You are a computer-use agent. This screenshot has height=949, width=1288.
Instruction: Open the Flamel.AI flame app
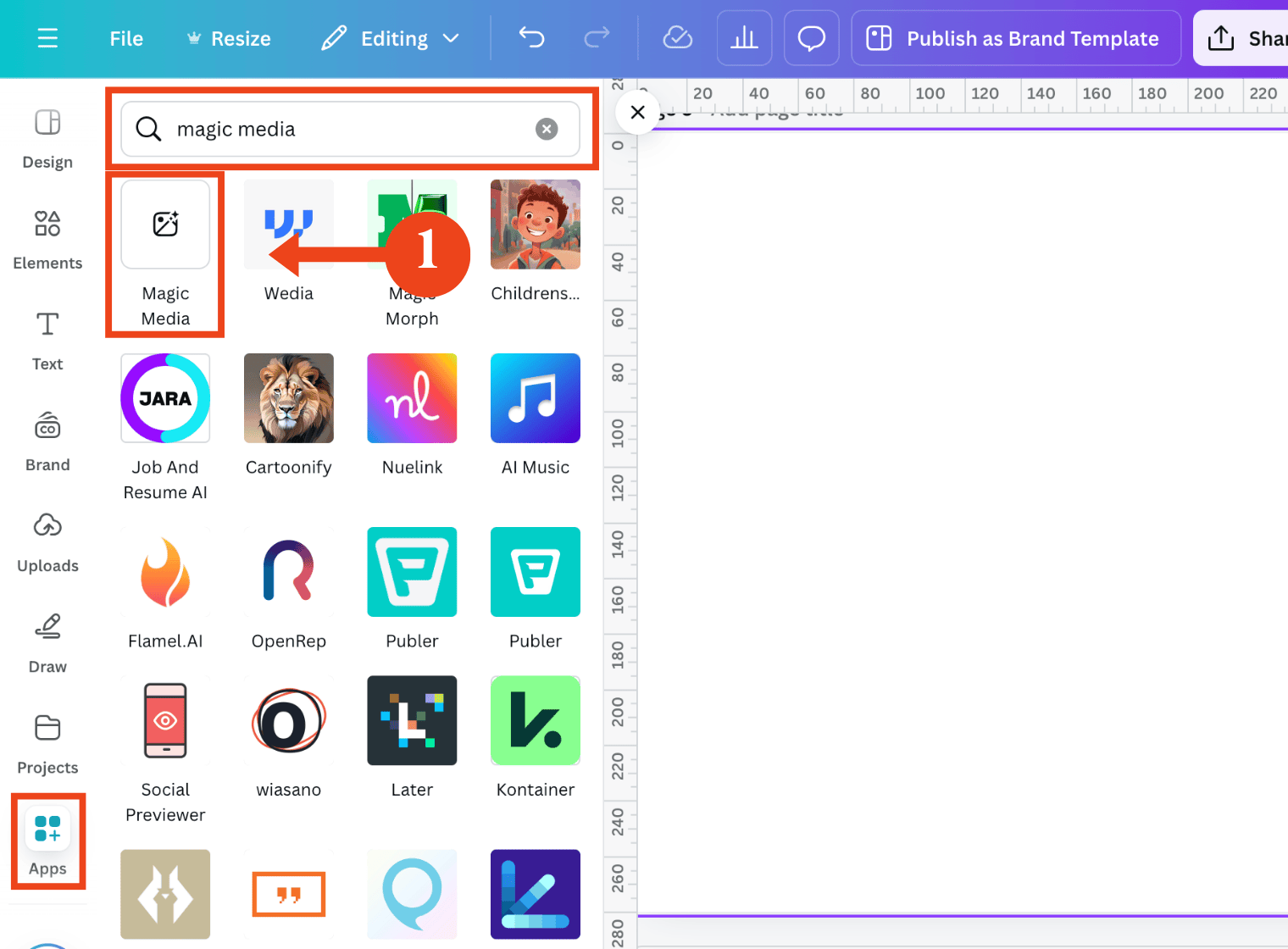165,572
